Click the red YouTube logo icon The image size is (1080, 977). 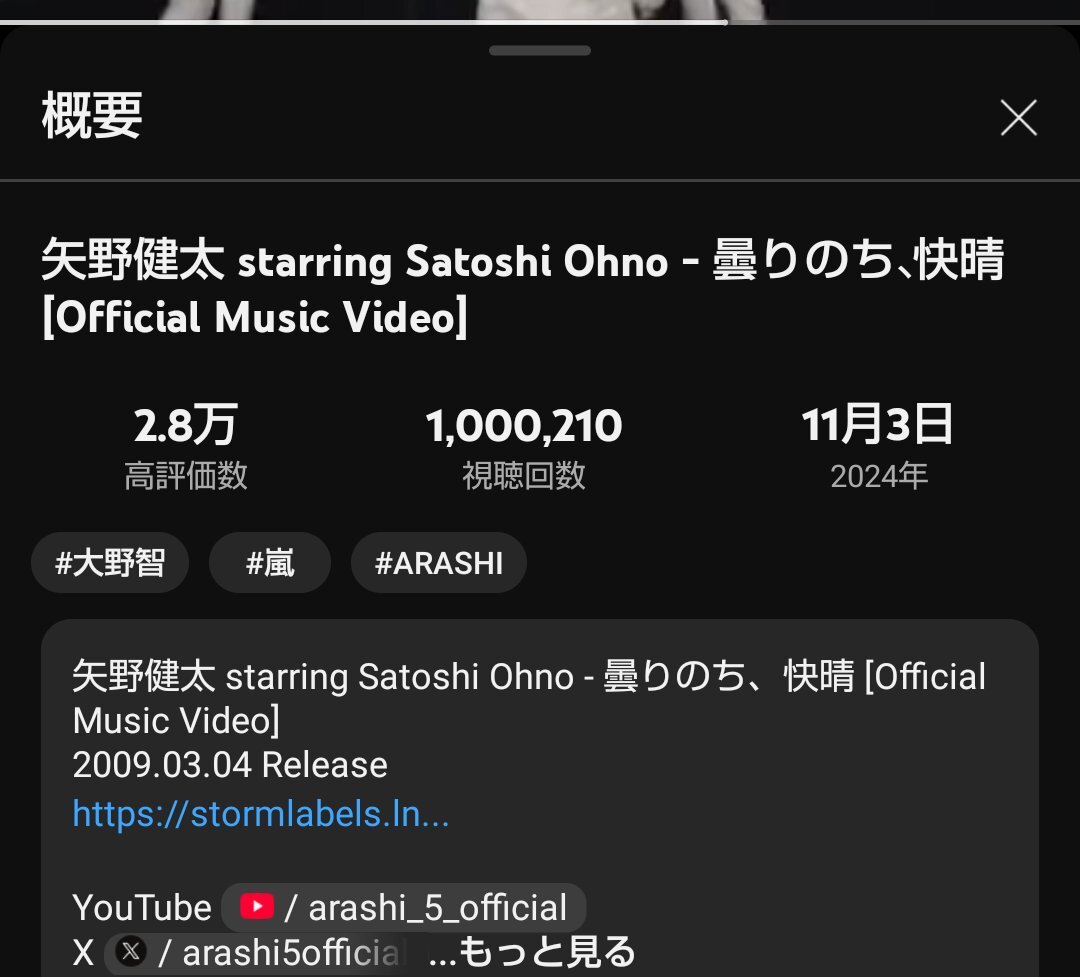(x=257, y=906)
